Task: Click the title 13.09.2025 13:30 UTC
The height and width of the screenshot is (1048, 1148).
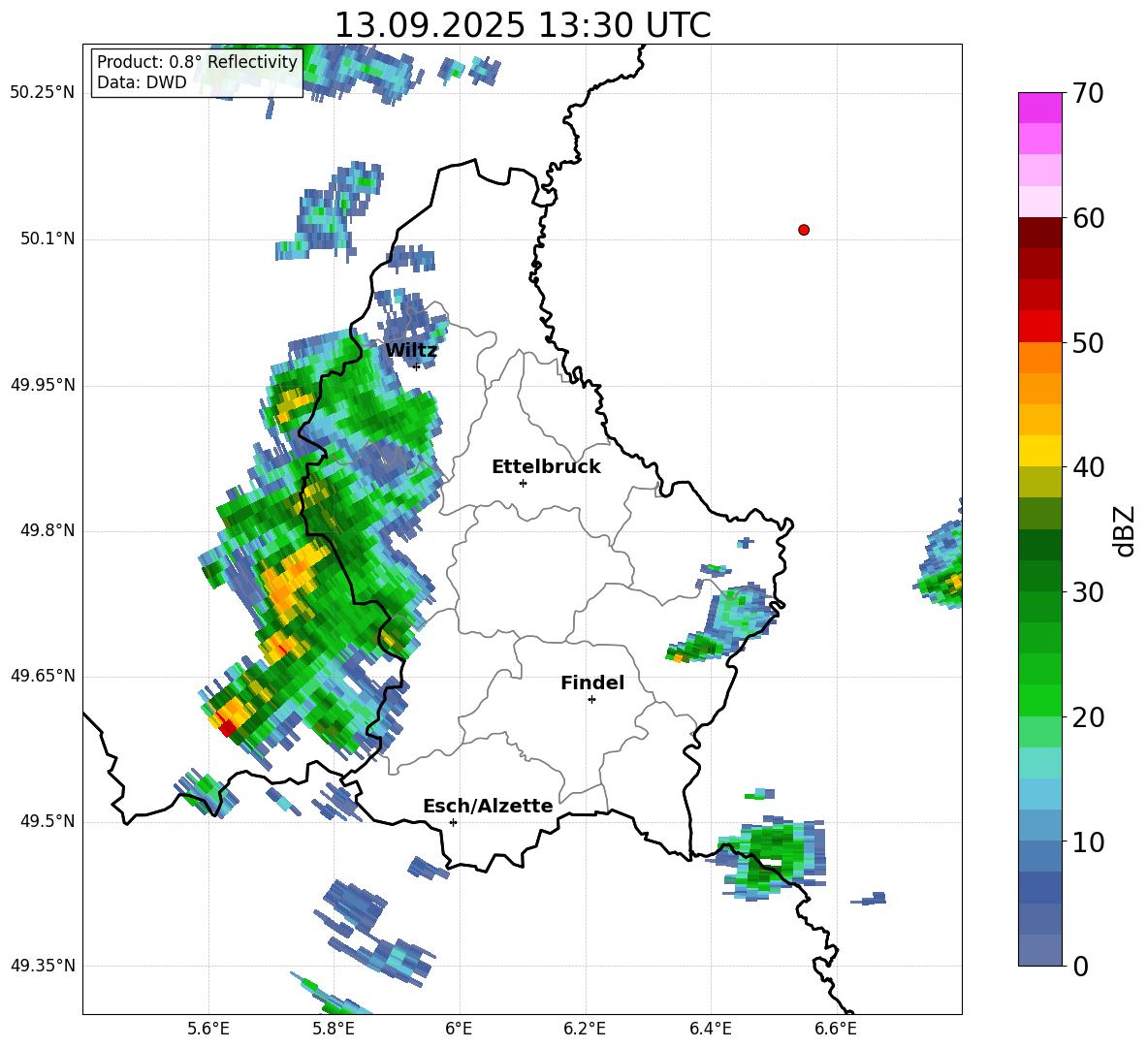Action: coord(522,25)
